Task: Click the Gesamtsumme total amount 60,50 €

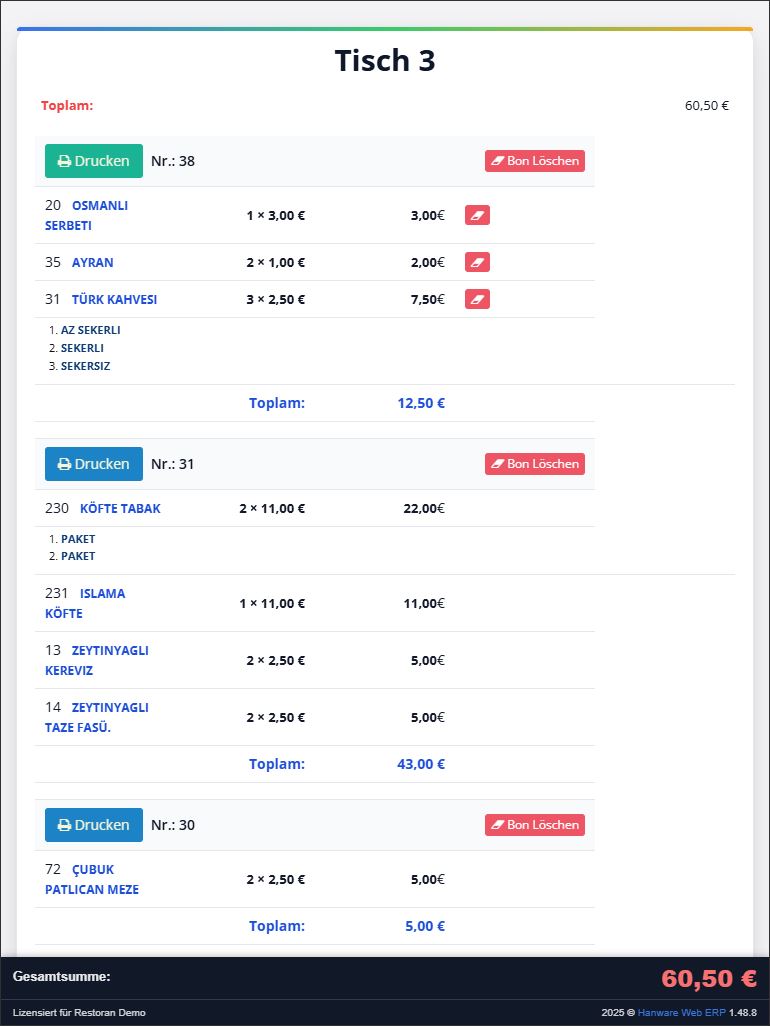Action: (708, 978)
